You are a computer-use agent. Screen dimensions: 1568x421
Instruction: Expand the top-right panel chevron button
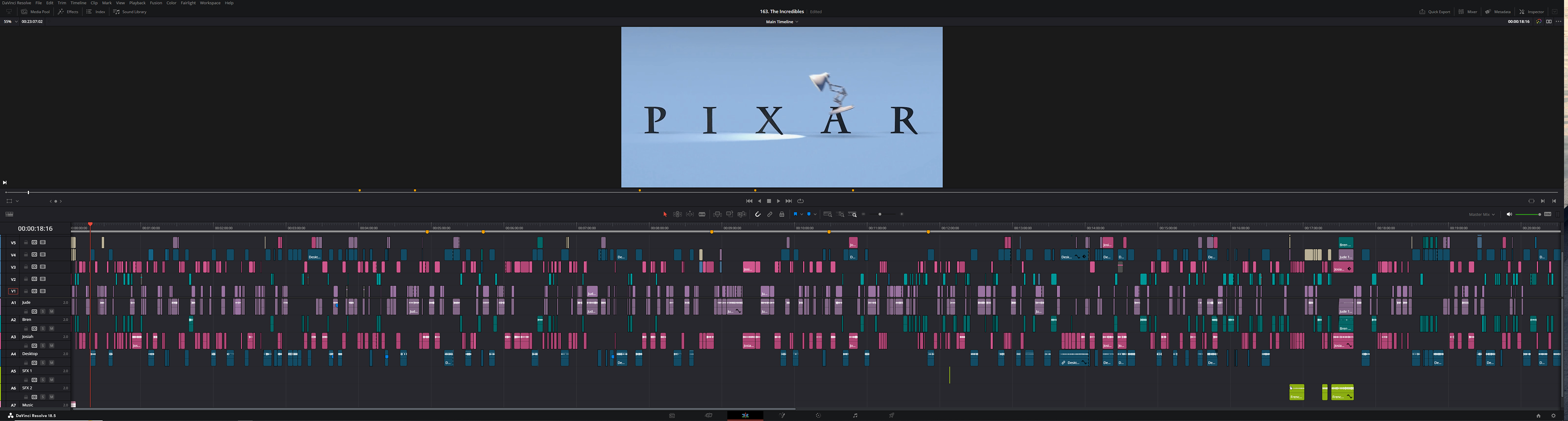[x=1554, y=11]
